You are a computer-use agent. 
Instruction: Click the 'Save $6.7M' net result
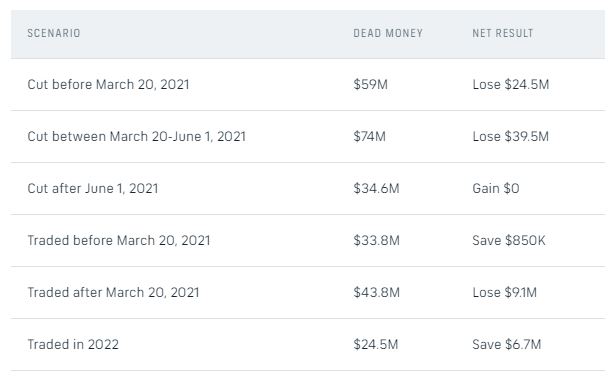[x=507, y=344]
